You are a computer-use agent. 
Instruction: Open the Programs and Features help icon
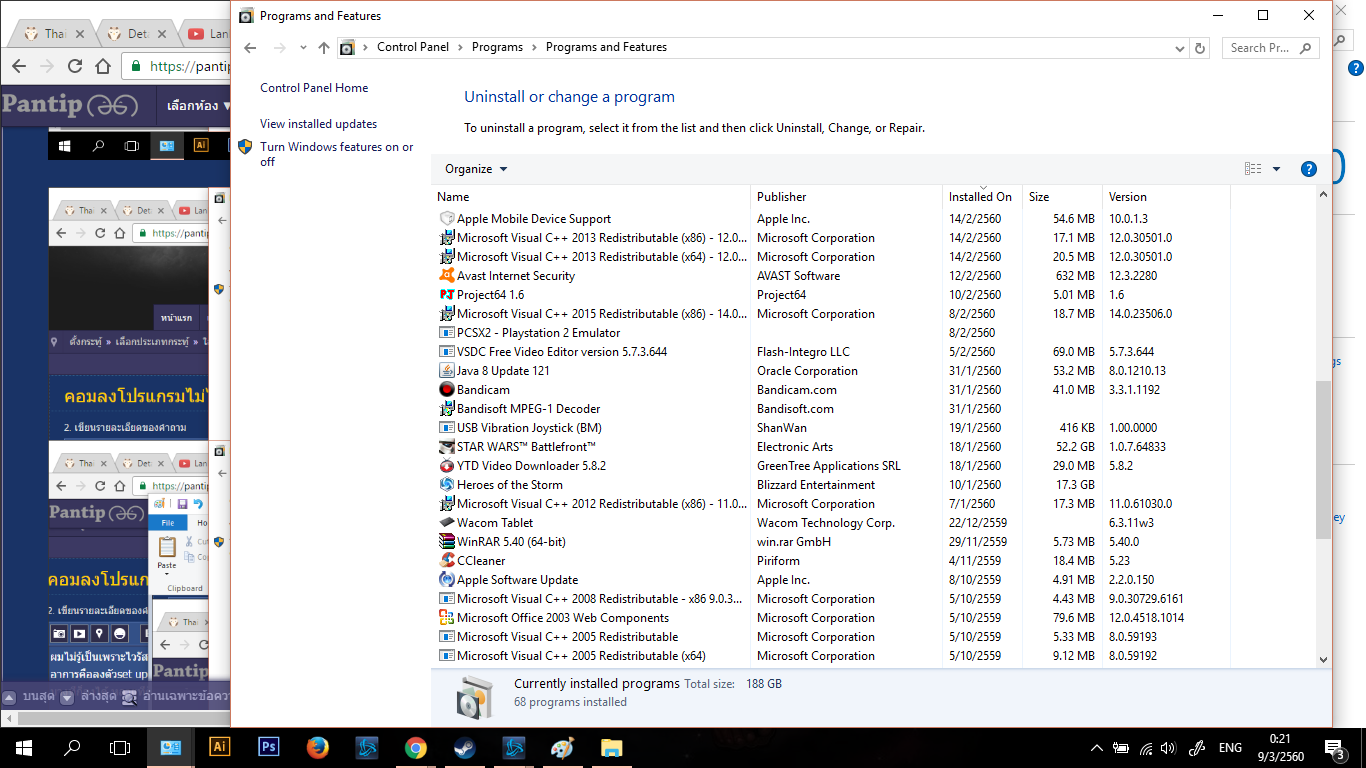pos(1308,169)
